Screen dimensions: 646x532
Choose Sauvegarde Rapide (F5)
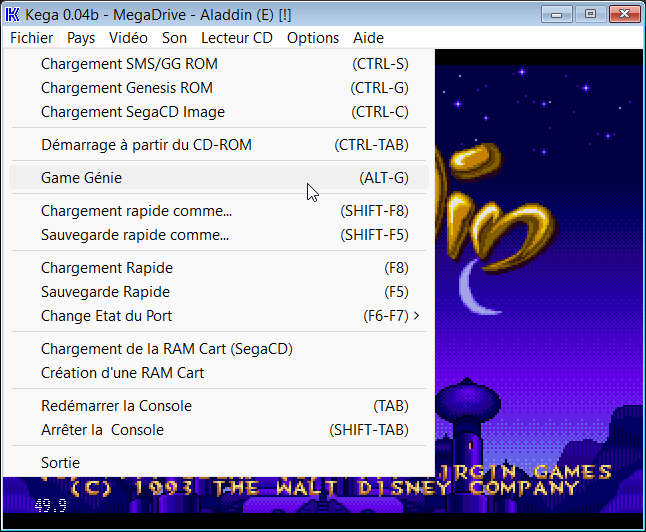pyautogui.click(x=219, y=292)
